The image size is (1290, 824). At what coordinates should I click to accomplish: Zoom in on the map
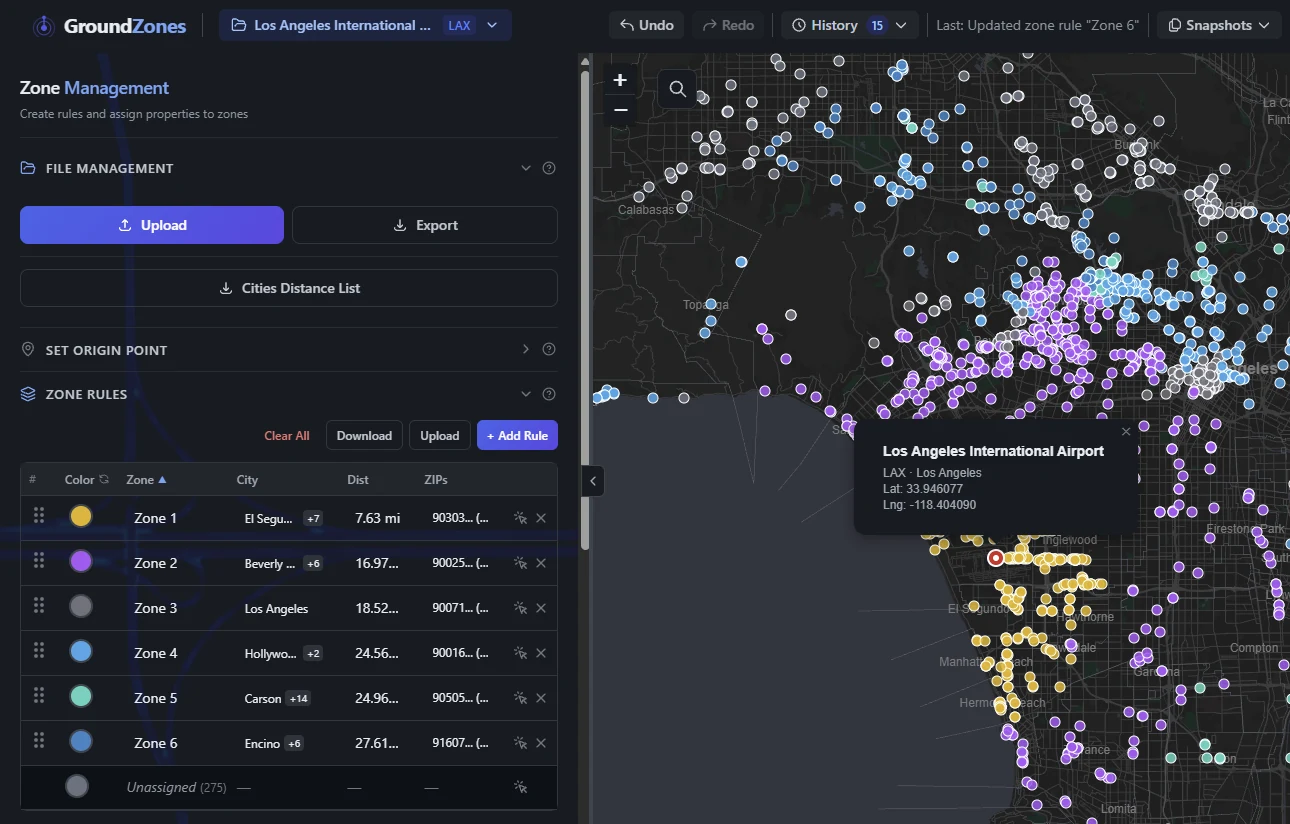(620, 80)
